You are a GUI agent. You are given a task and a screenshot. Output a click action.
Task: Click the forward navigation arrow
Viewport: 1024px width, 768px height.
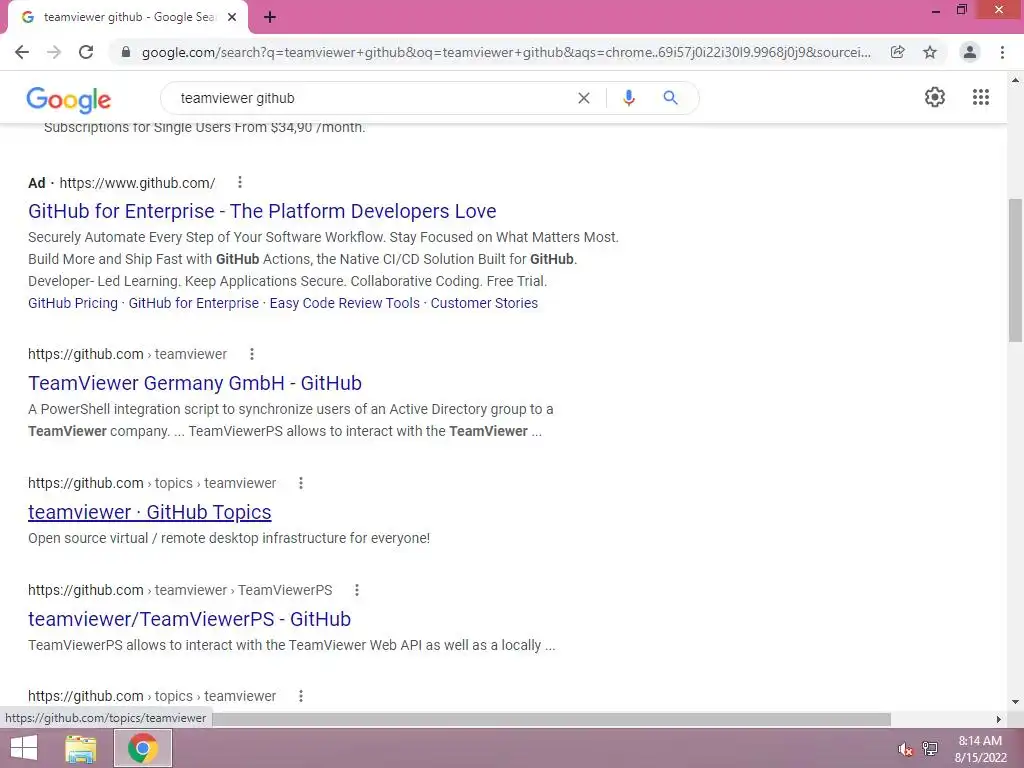[x=54, y=52]
